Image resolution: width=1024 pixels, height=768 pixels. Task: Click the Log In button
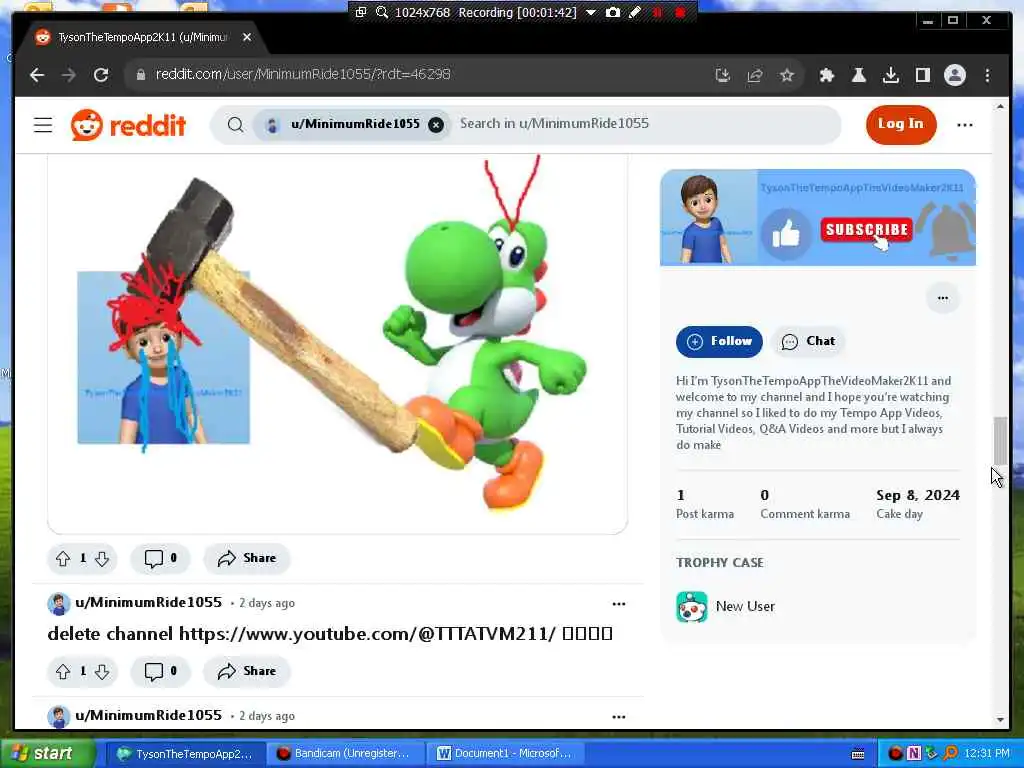coord(901,124)
